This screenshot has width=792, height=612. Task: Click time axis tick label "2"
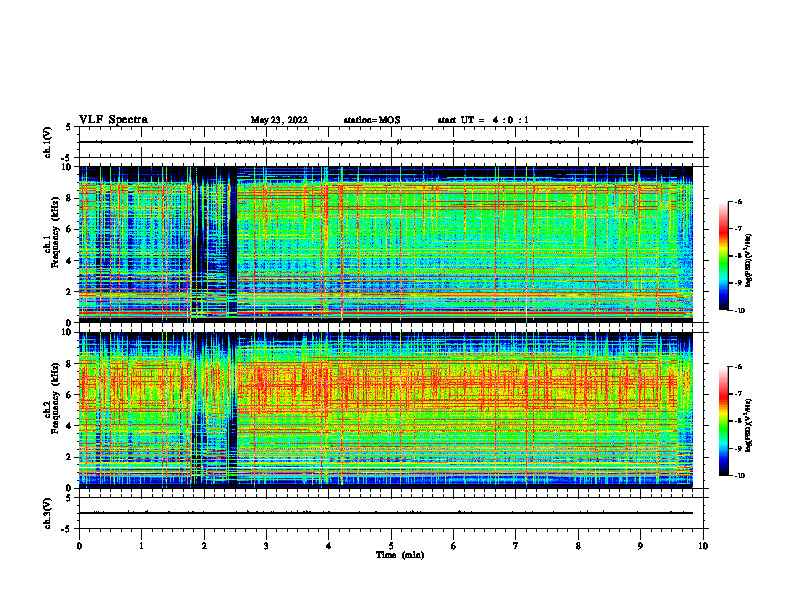204,546
